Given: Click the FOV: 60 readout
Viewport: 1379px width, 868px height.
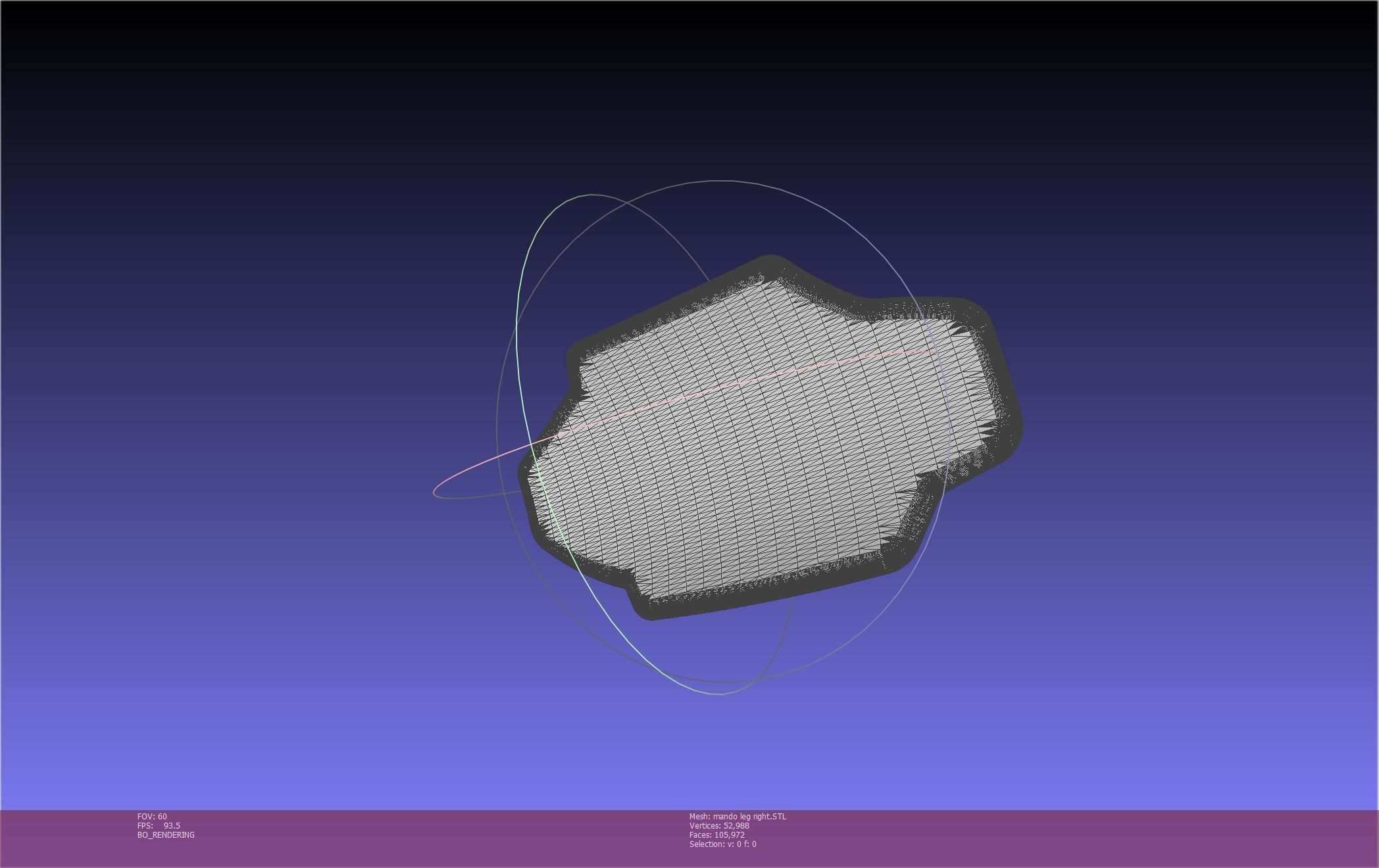Looking at the screenshot, I should (x=152, y=816).
